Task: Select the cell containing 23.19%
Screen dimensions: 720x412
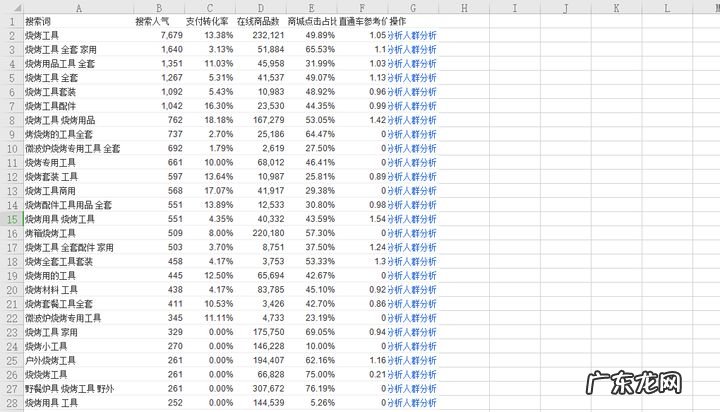Action: (311, 318)
